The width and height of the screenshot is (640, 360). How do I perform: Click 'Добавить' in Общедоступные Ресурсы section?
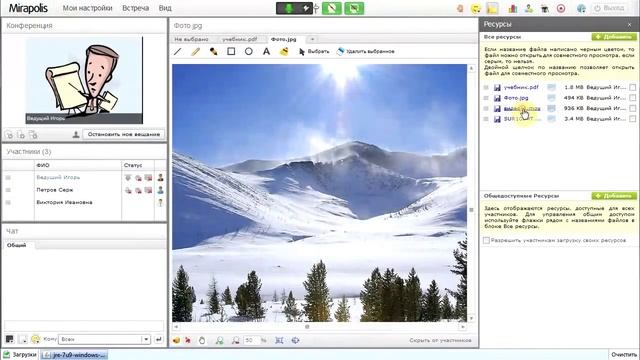click(614, 196)
